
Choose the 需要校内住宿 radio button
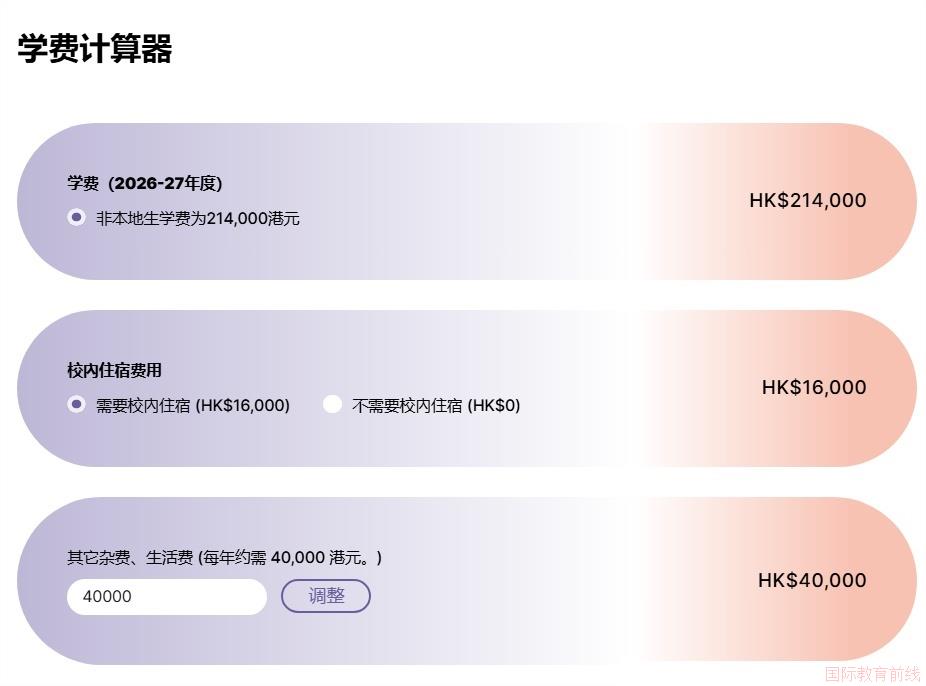pyautogui.click(x=76, y=404)
